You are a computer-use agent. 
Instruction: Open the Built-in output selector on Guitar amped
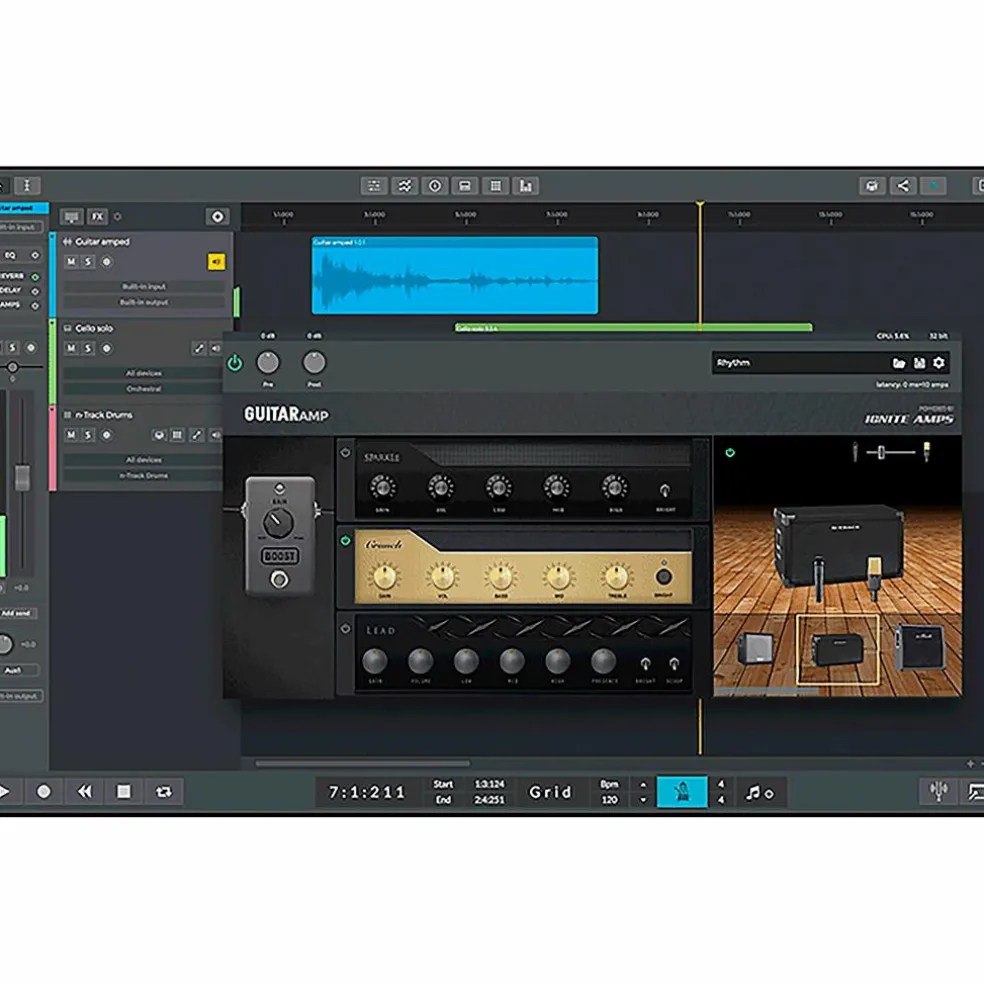tap(144, 302)
